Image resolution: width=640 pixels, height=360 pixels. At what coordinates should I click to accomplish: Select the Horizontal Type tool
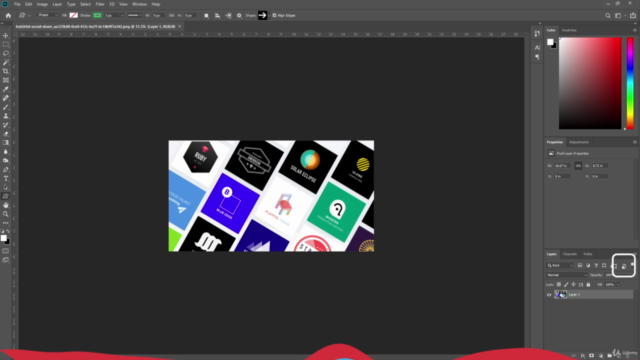click(6, 179)
